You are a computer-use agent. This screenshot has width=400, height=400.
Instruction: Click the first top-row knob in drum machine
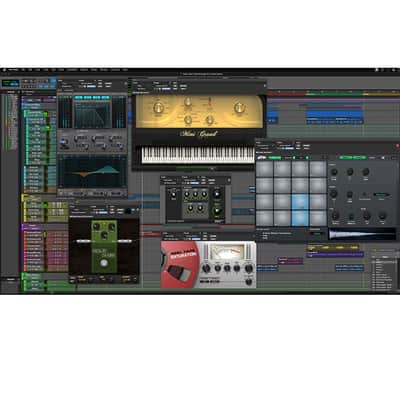point(334,172)
